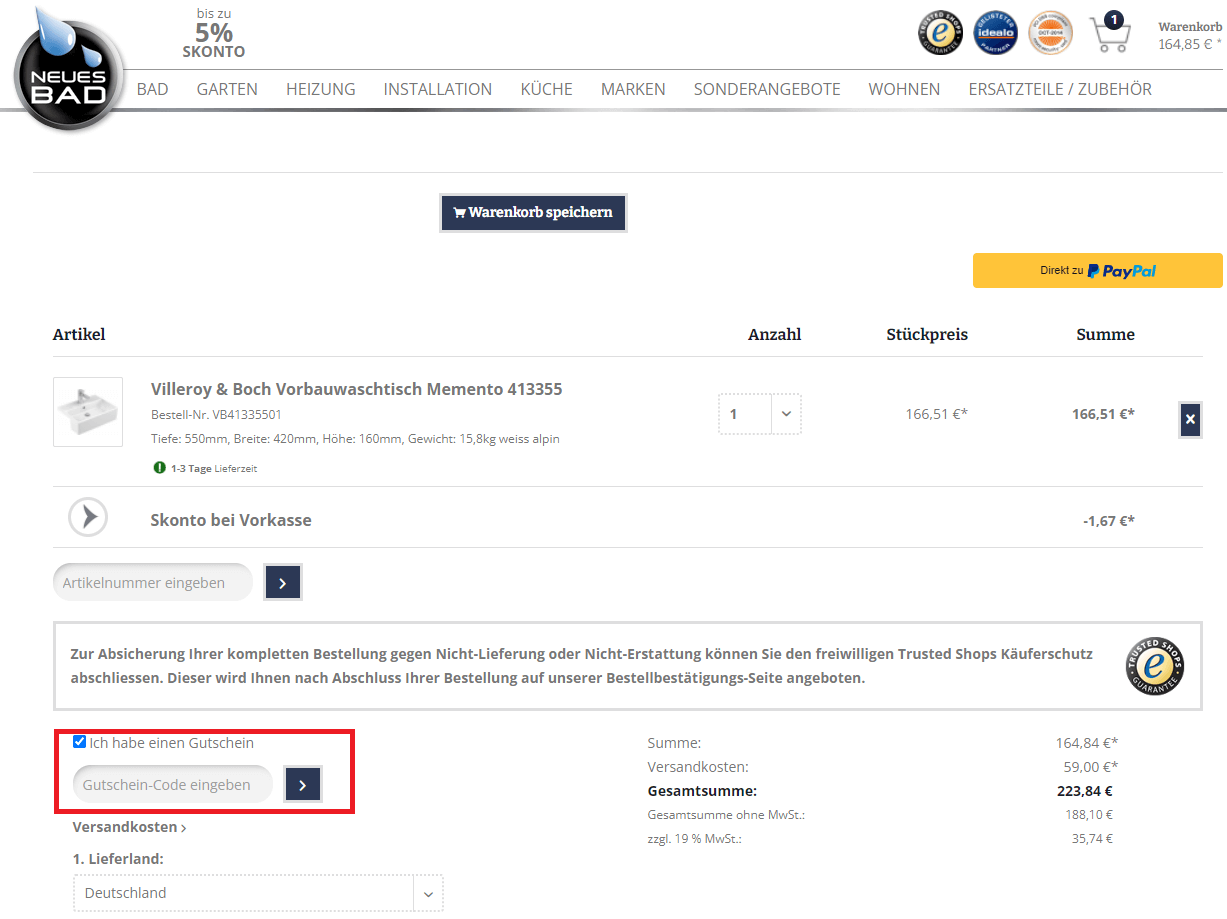1227x919 pixels.
Task: Open the INSTALLATION menu
Action: (438, 89)
